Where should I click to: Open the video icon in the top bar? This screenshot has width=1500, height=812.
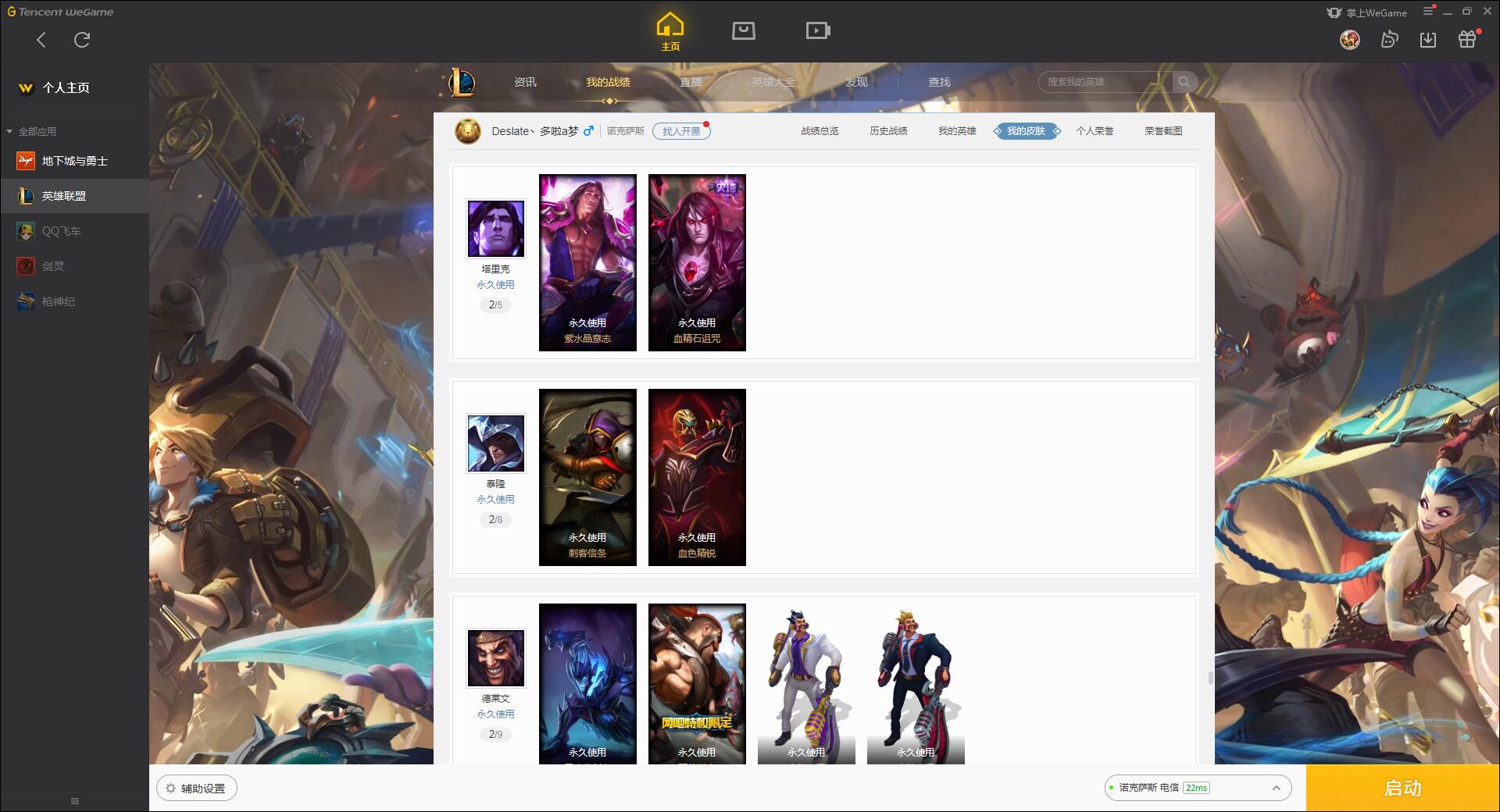(x=818, y=30)
